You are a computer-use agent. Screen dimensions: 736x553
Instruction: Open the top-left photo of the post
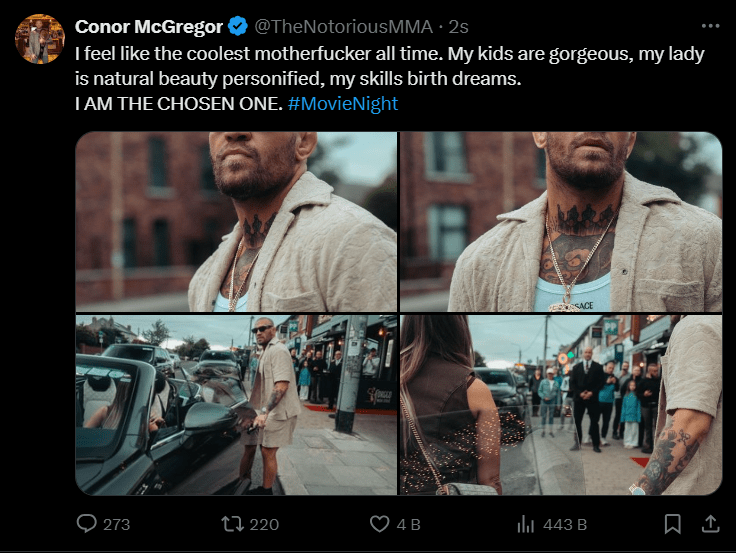coord(236,222)
